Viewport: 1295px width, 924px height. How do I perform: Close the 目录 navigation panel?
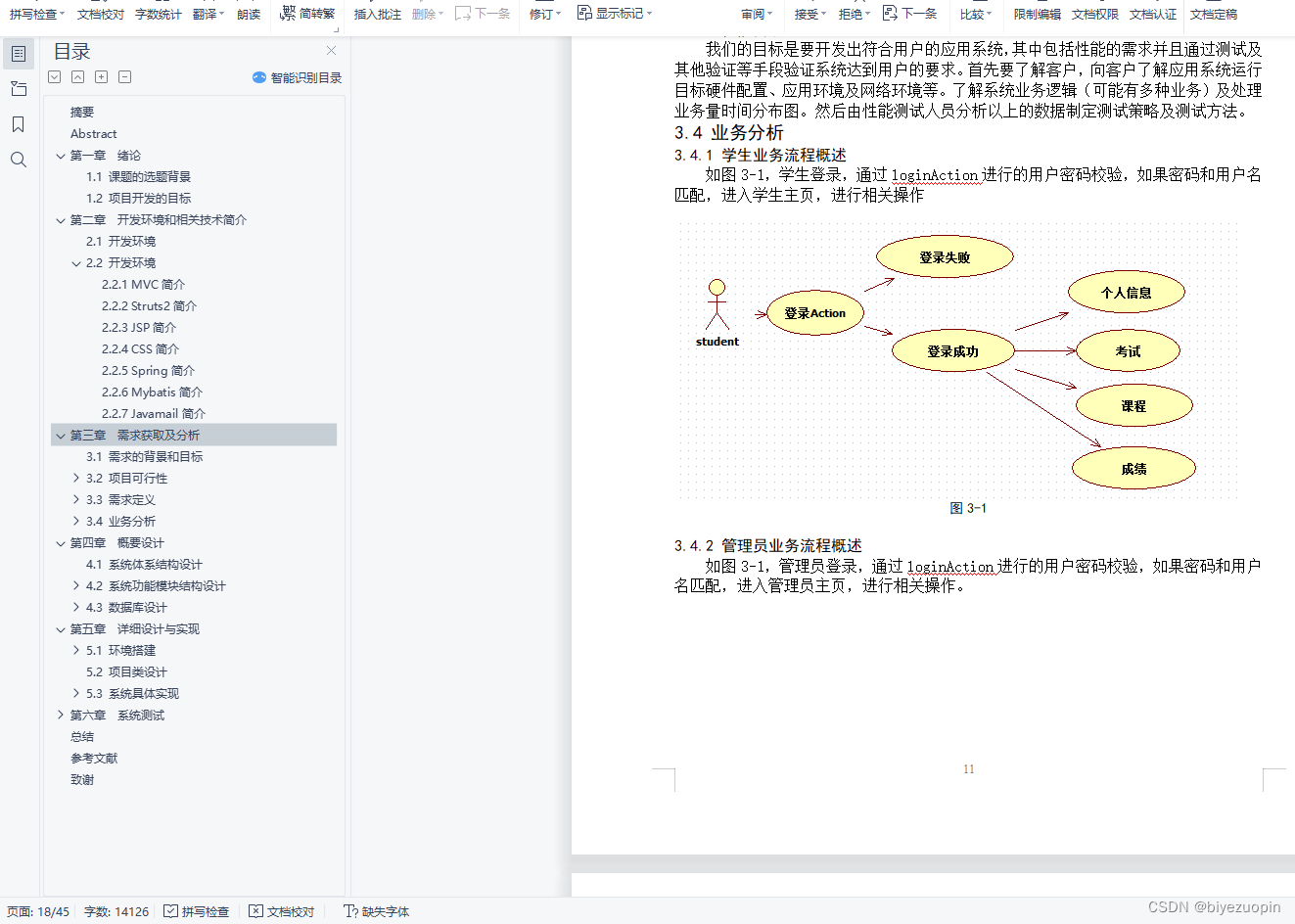pos(331,51)
